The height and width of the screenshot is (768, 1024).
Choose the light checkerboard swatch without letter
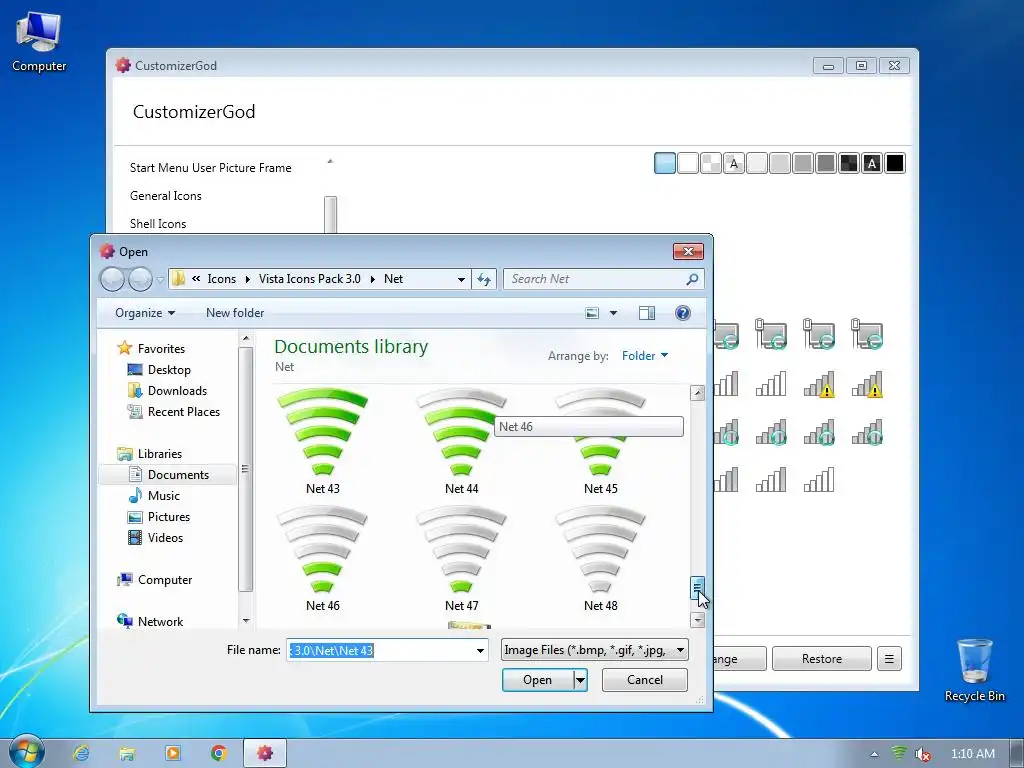point(711,163)
